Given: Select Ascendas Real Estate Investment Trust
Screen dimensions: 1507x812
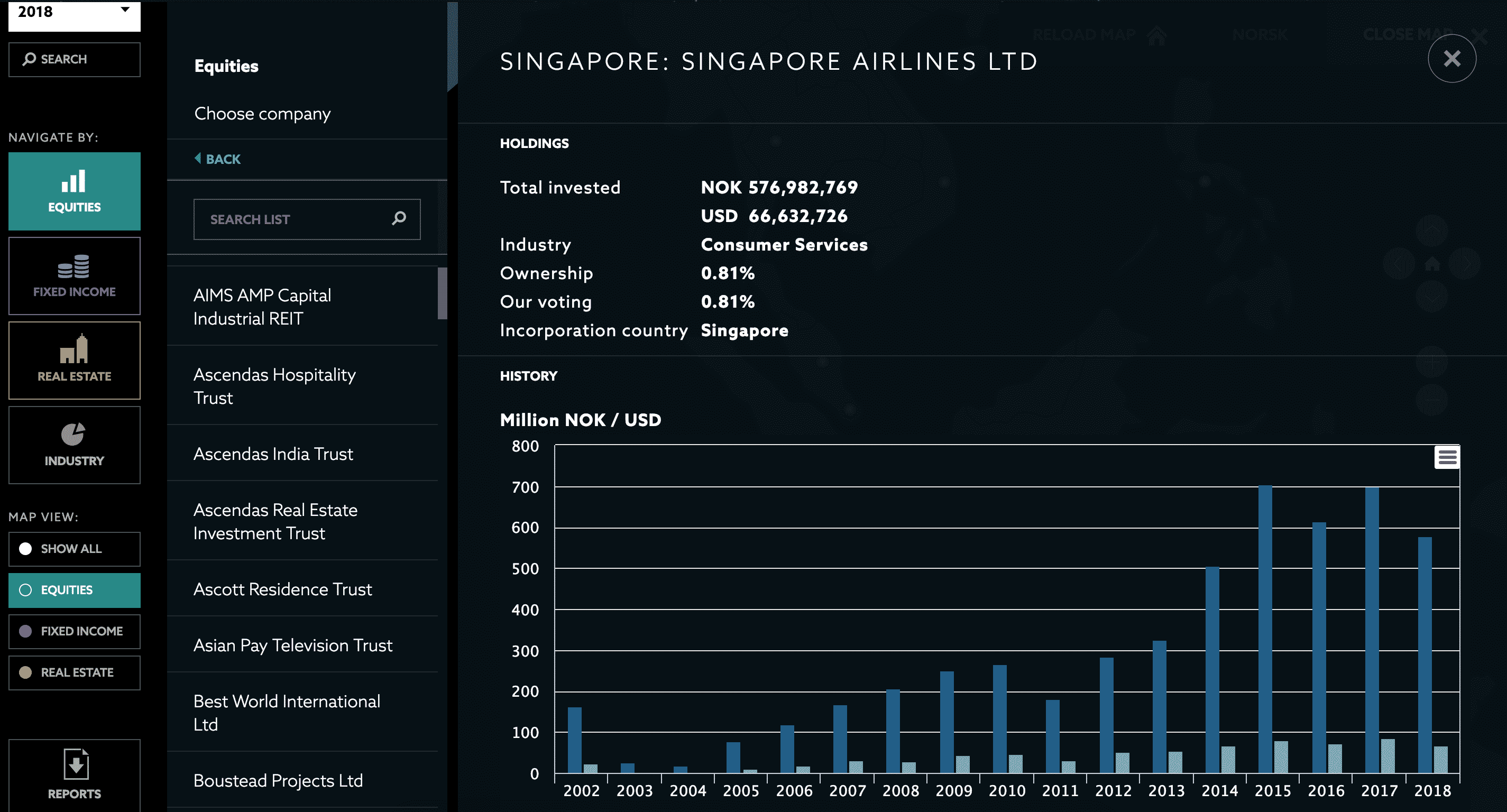Looking at the screenshot, I should point(302,521).
